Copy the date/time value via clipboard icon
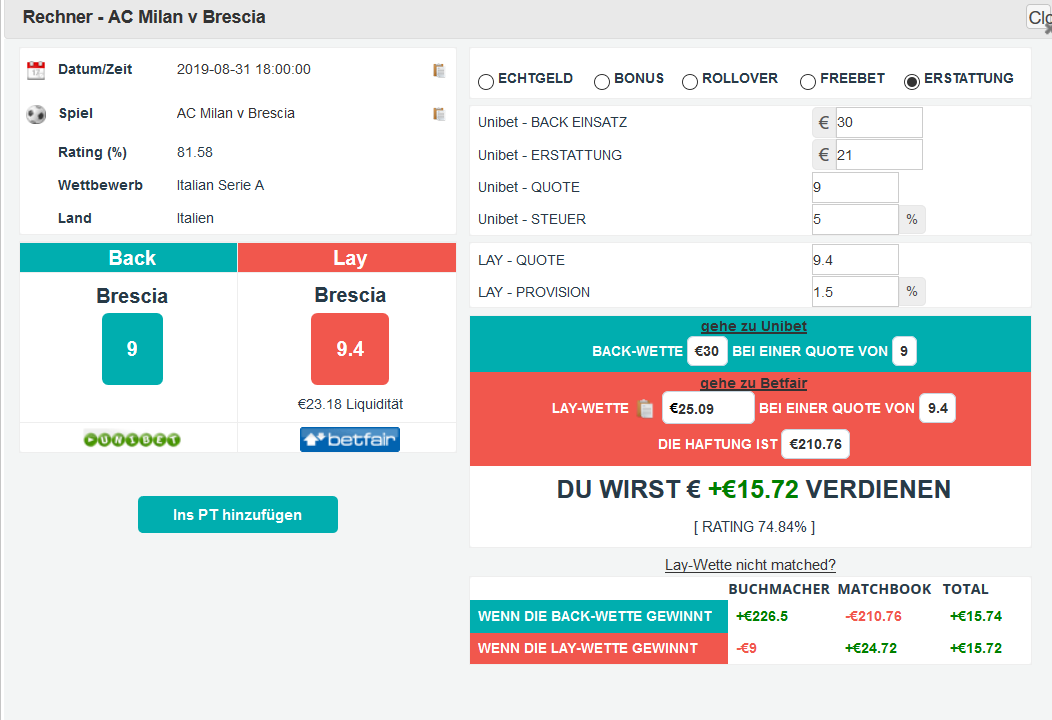 [x=439, y=70]
